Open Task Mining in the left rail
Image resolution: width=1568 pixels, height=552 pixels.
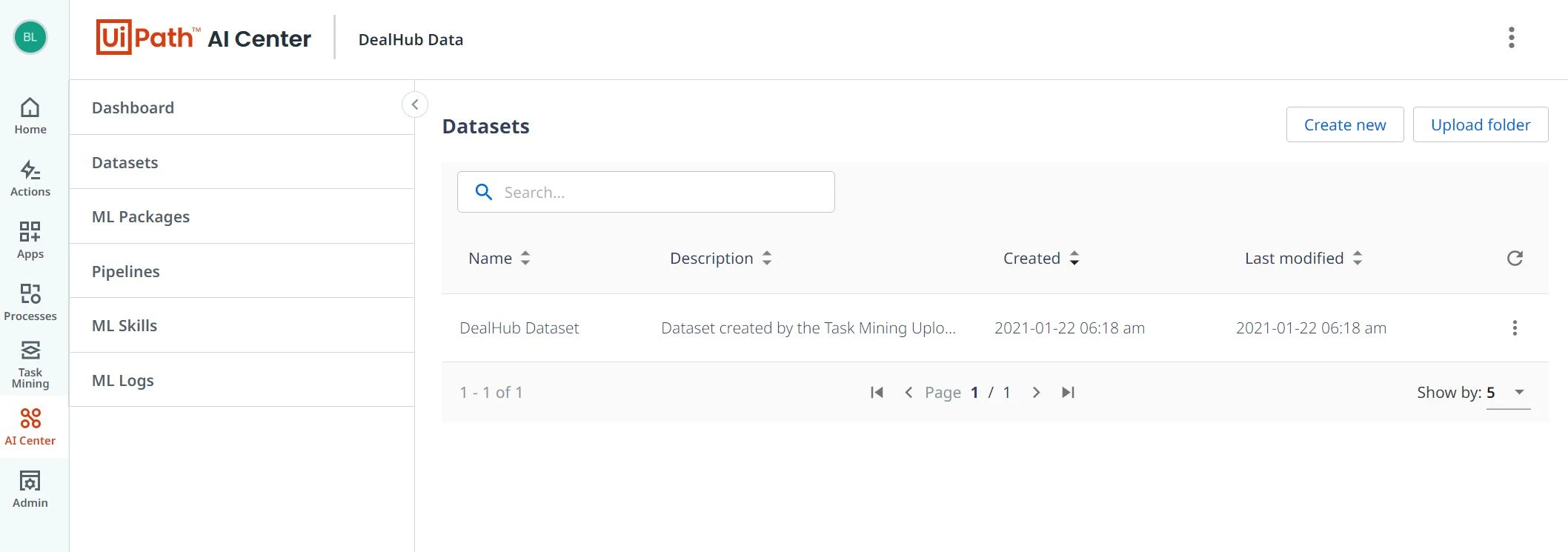click(30, 366)
